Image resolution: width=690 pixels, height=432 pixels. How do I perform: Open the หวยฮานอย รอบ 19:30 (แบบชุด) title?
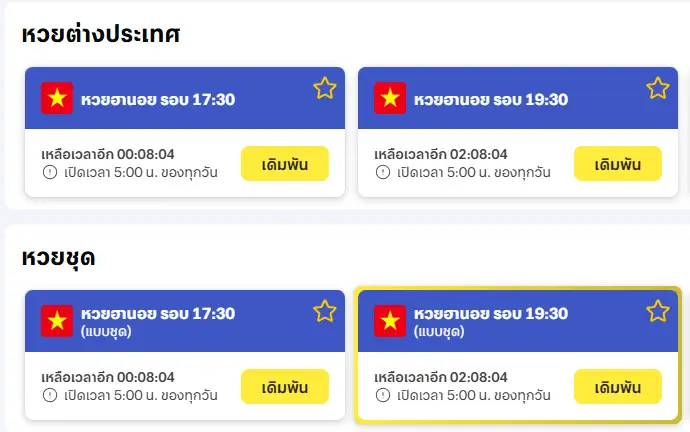(x=491, y=314)
